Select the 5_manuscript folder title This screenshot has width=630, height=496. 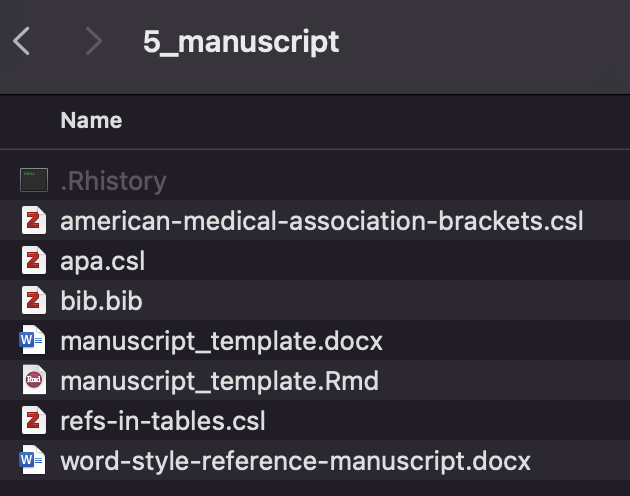pos(241,42)
